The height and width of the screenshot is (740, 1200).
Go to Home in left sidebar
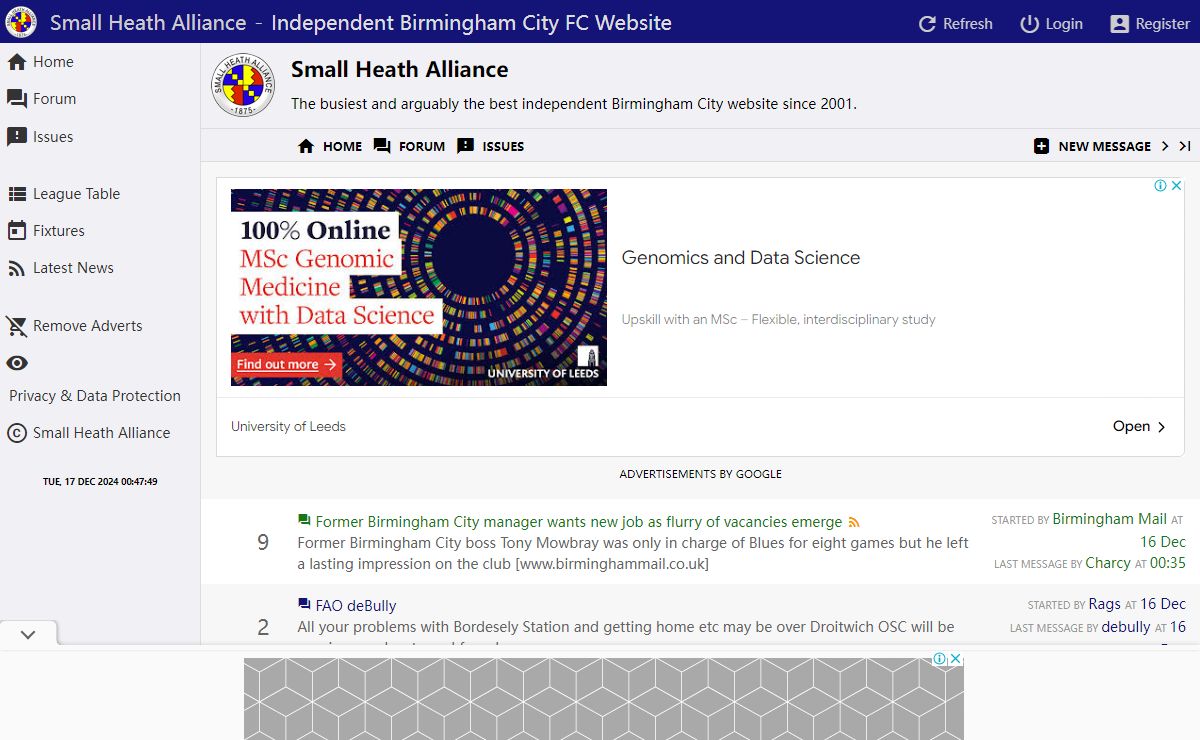41,62
